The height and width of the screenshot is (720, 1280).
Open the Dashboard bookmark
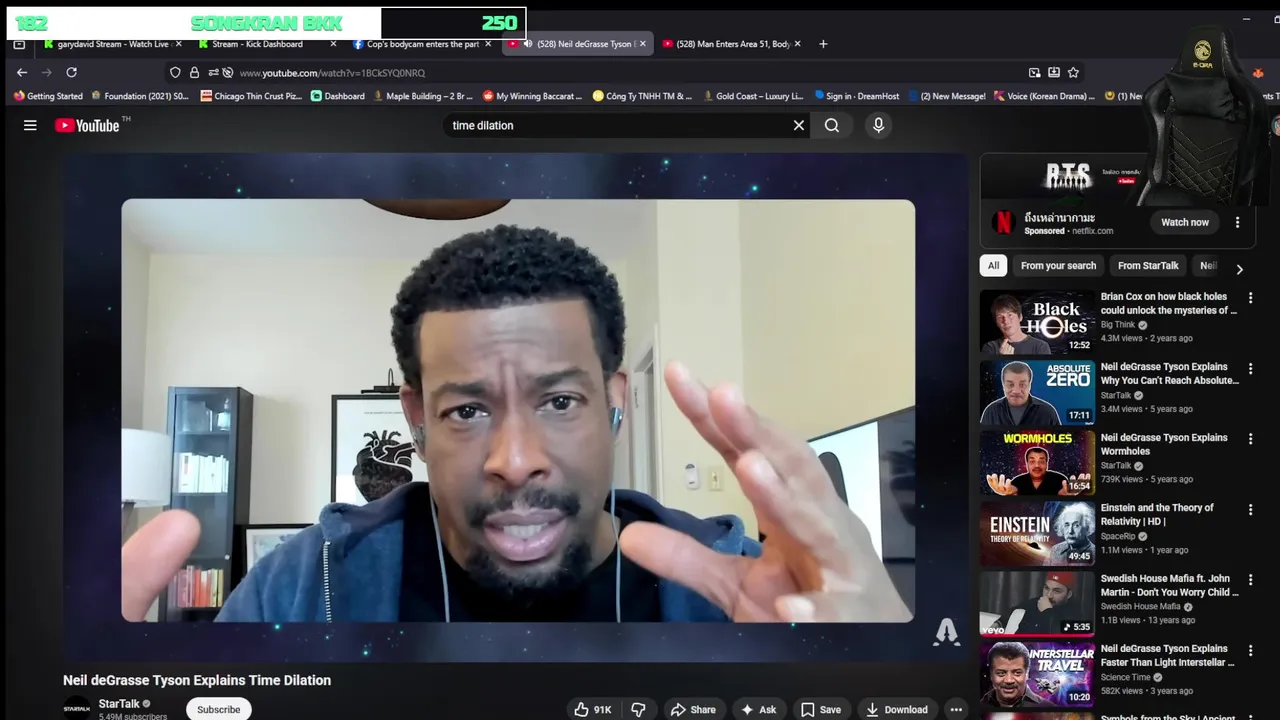(x=337, y=96)
